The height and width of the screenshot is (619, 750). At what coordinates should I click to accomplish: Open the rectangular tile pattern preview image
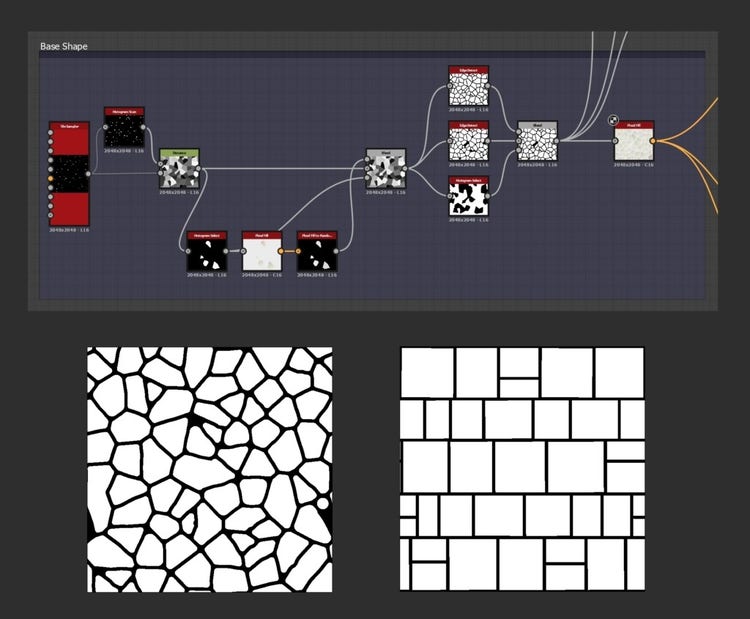[x=522, y=469]
